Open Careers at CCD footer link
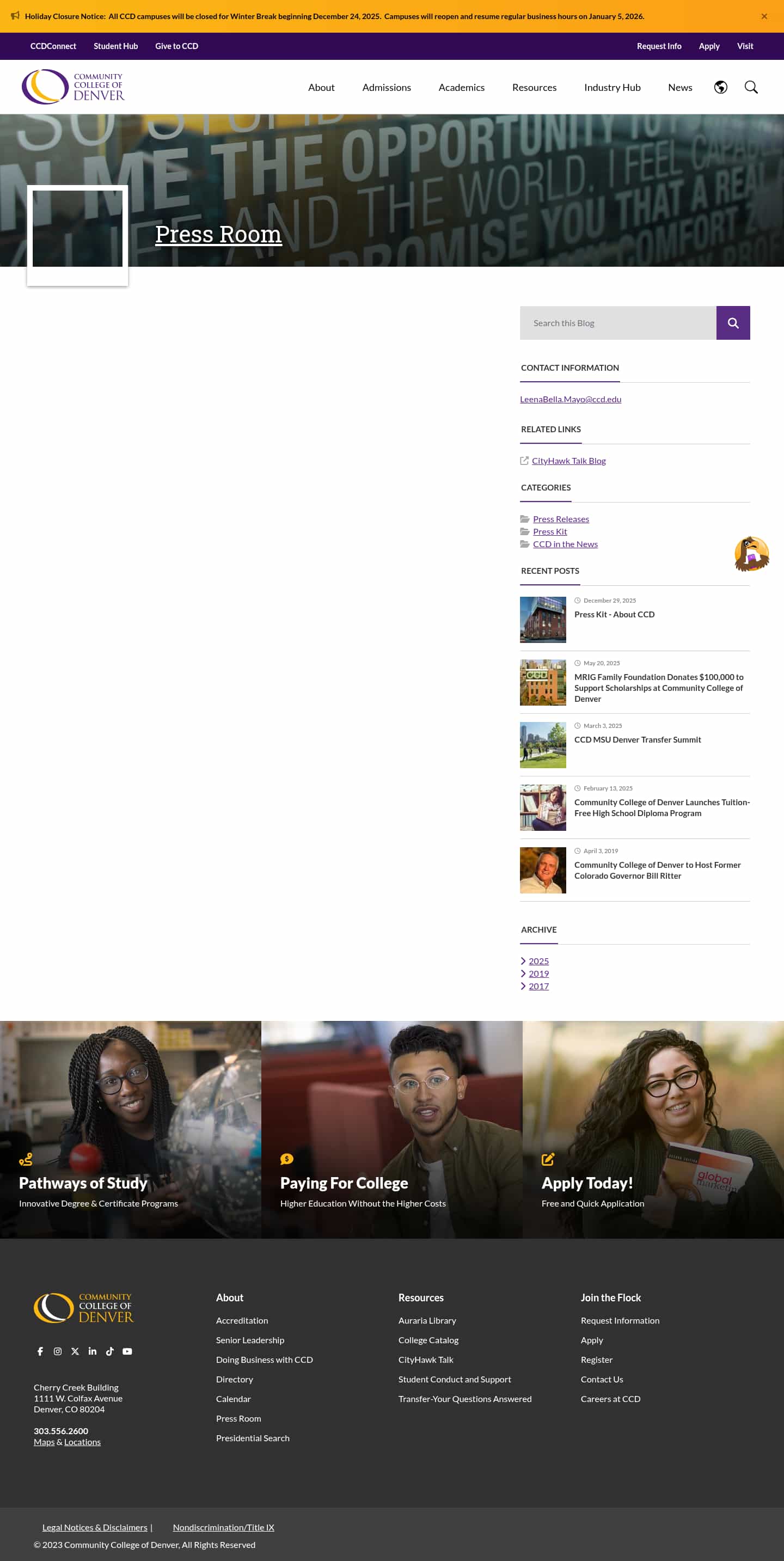This screenshot has width=784, height=1561. pos(610,1399)
